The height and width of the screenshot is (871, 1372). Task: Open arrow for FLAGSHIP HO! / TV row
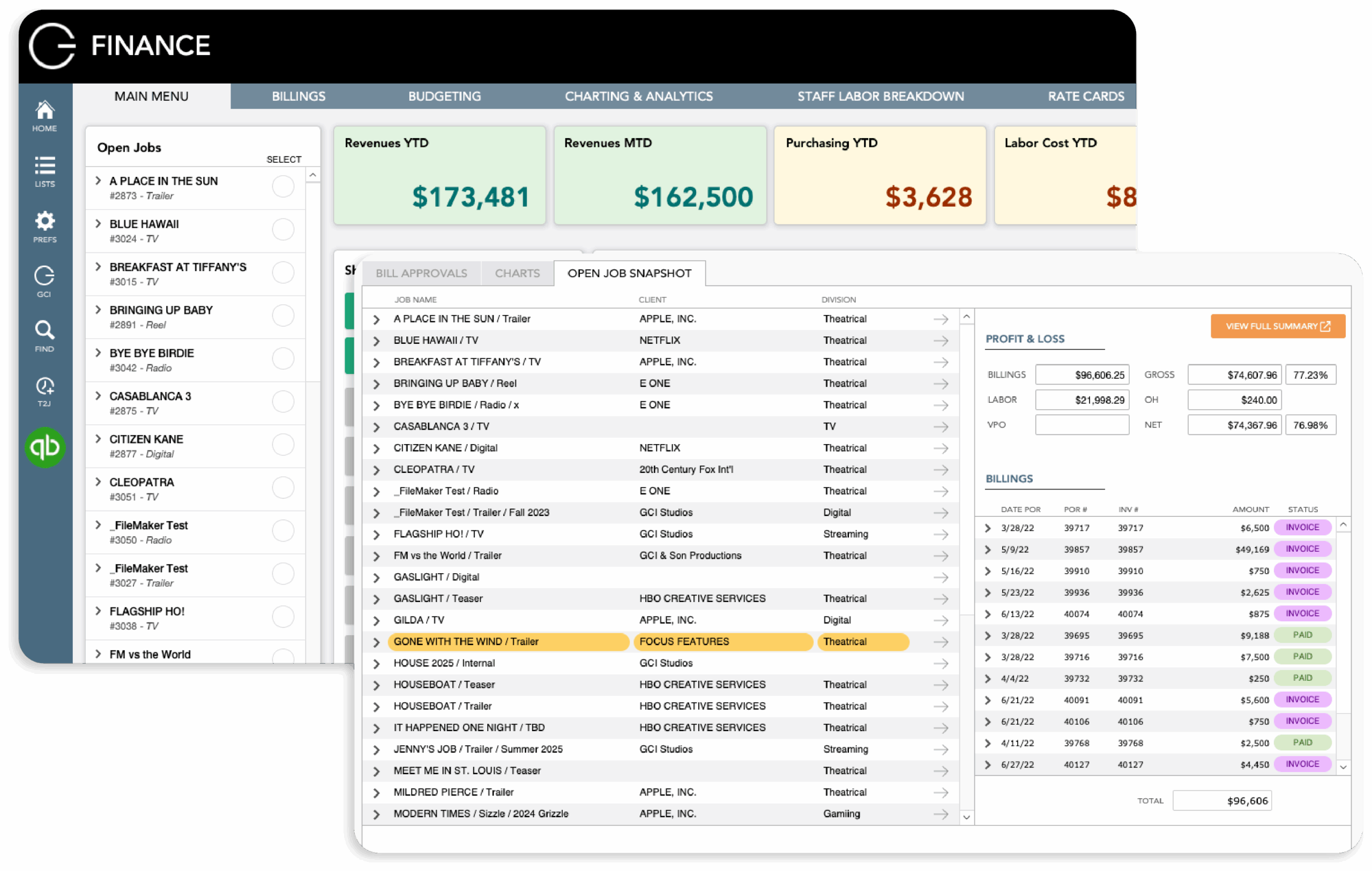(941, 535)
